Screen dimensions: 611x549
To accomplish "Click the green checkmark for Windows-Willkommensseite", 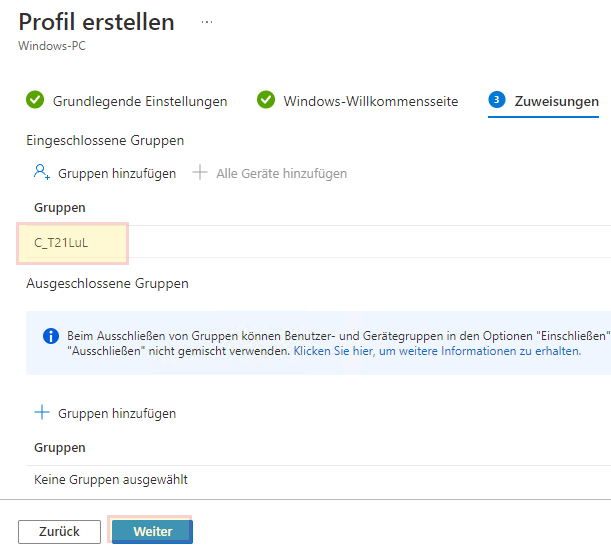I will click(266, 100).
